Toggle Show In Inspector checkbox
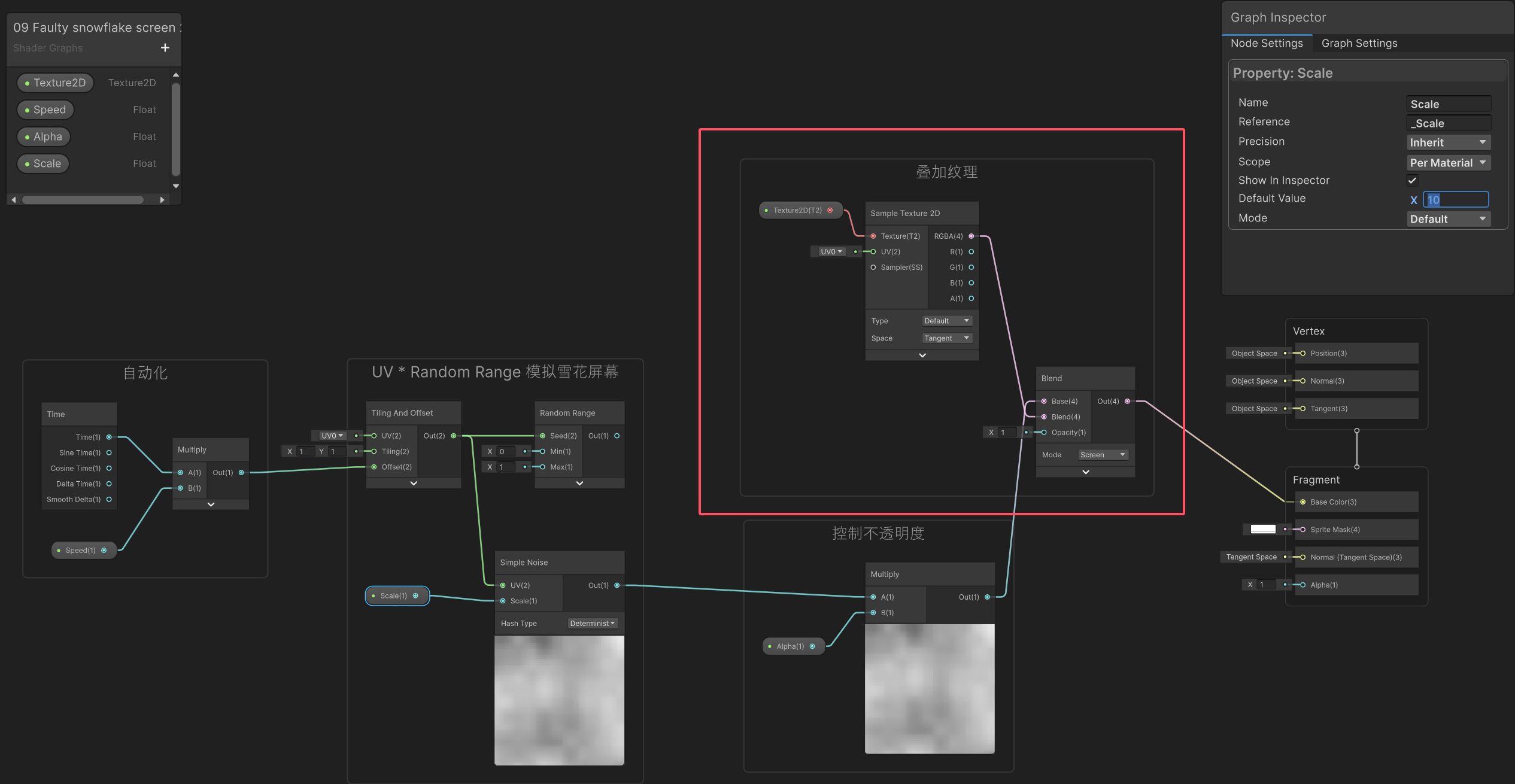 coord(1412,180)
